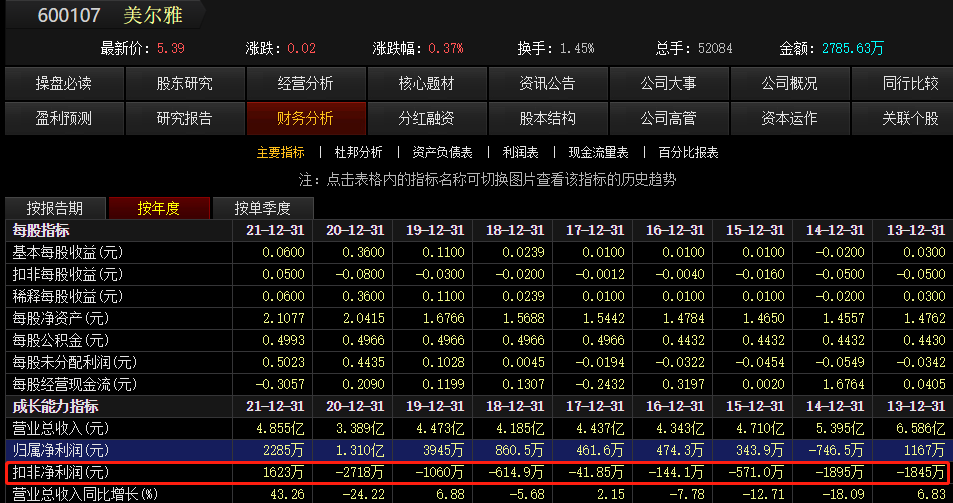Click the 稀释每股收益(元) indicator name
This screenshot has height=503, width=953.
point(68,296)
